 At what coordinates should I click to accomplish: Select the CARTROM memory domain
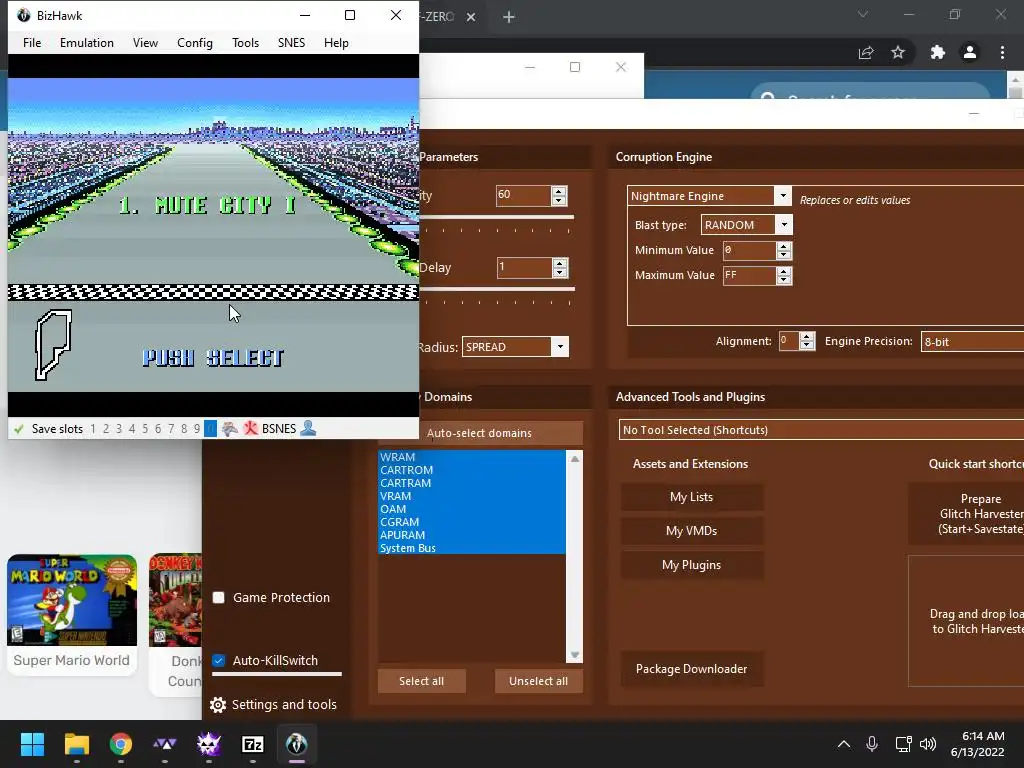[x=472, y=470]
